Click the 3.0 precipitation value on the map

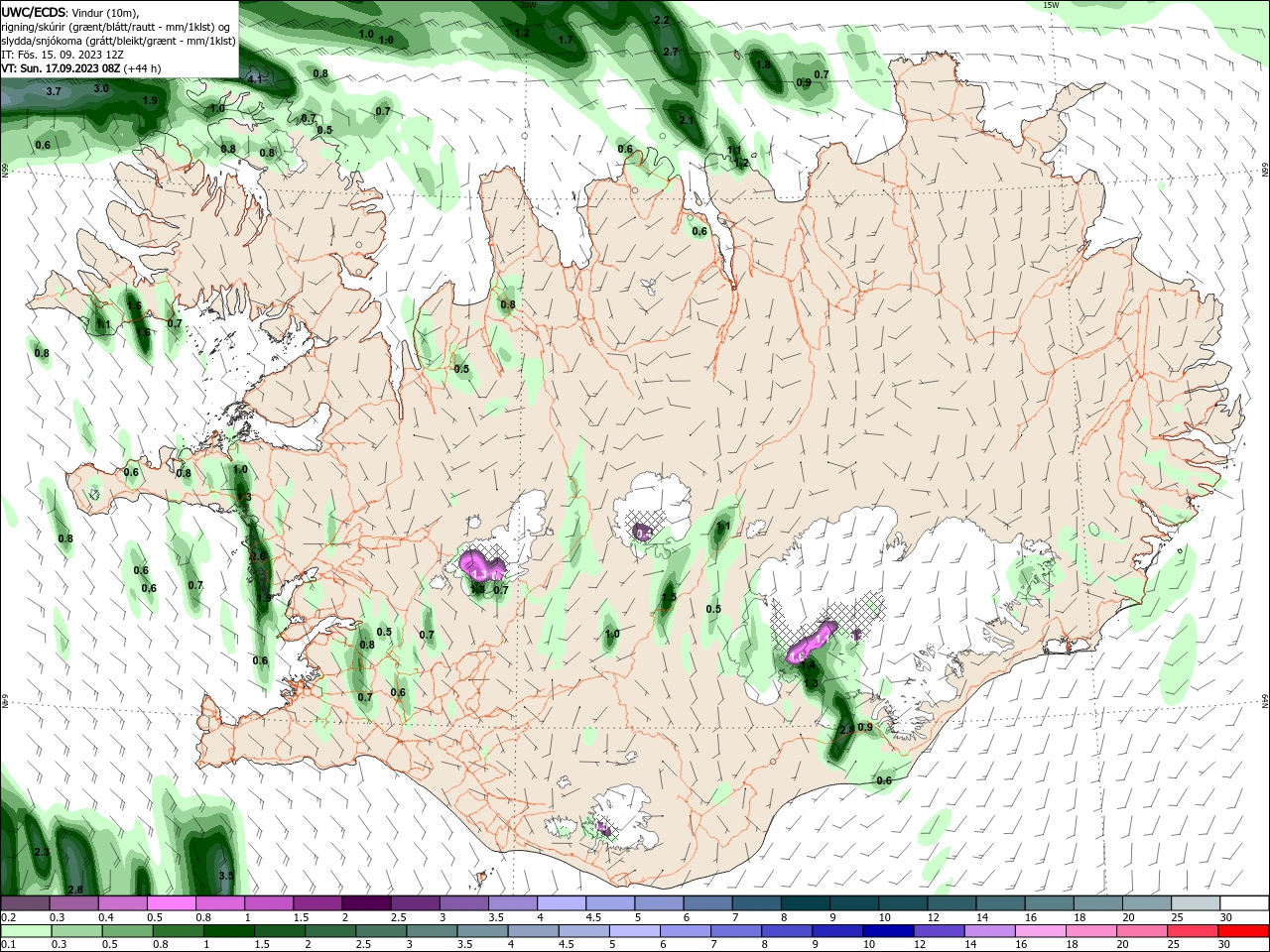pyautogui.click(x=101, y=88)
